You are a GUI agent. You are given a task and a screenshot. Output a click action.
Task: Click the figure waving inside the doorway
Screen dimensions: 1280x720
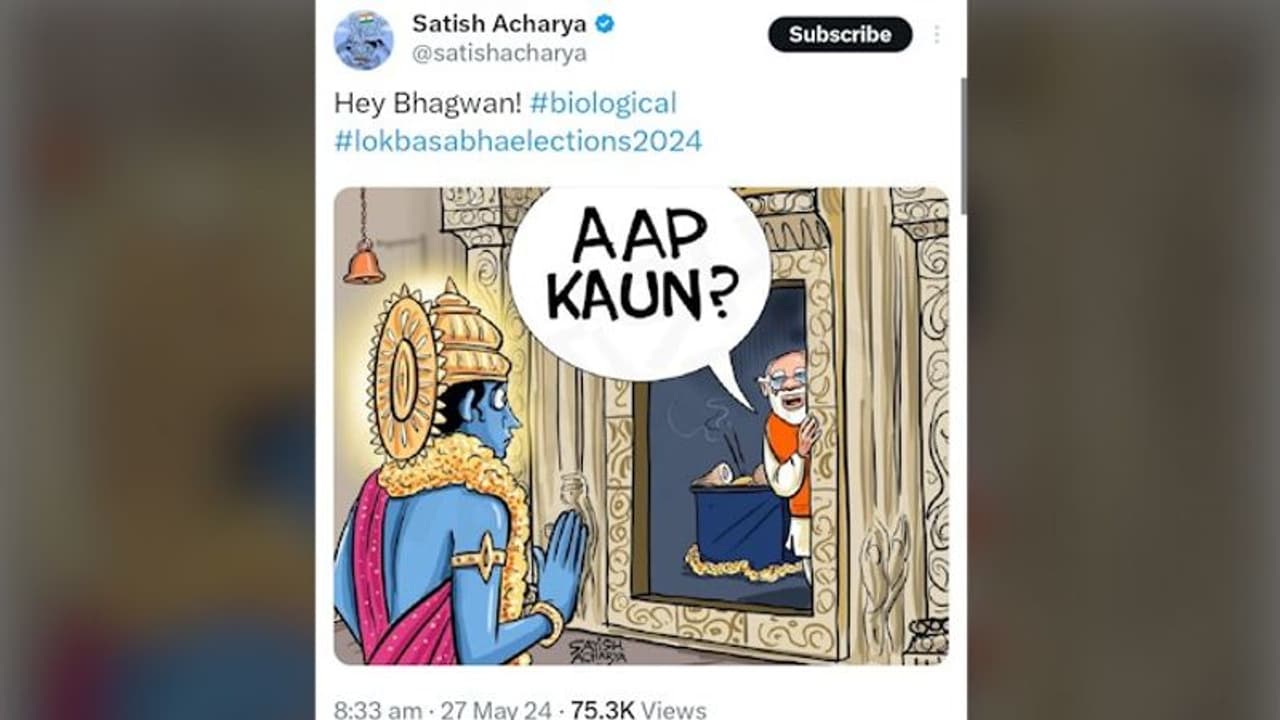coord(786,410)
